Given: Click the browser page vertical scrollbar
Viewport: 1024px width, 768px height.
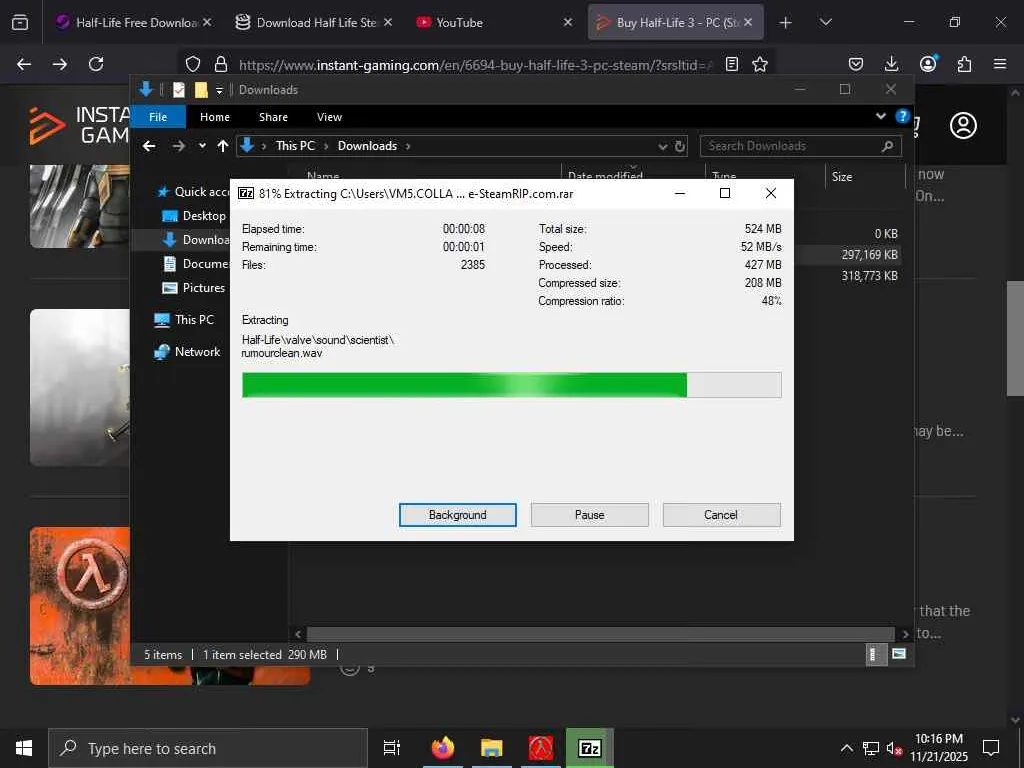Looking at the screenshot, I should pyautogui.click(x=1014, y=338).
